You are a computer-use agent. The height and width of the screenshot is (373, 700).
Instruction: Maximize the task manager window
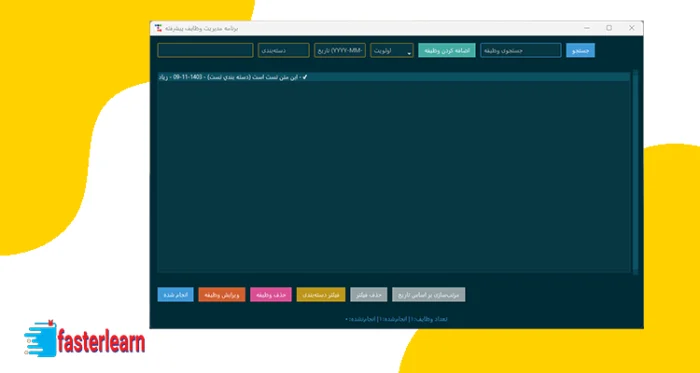click(x=609, y=28)
